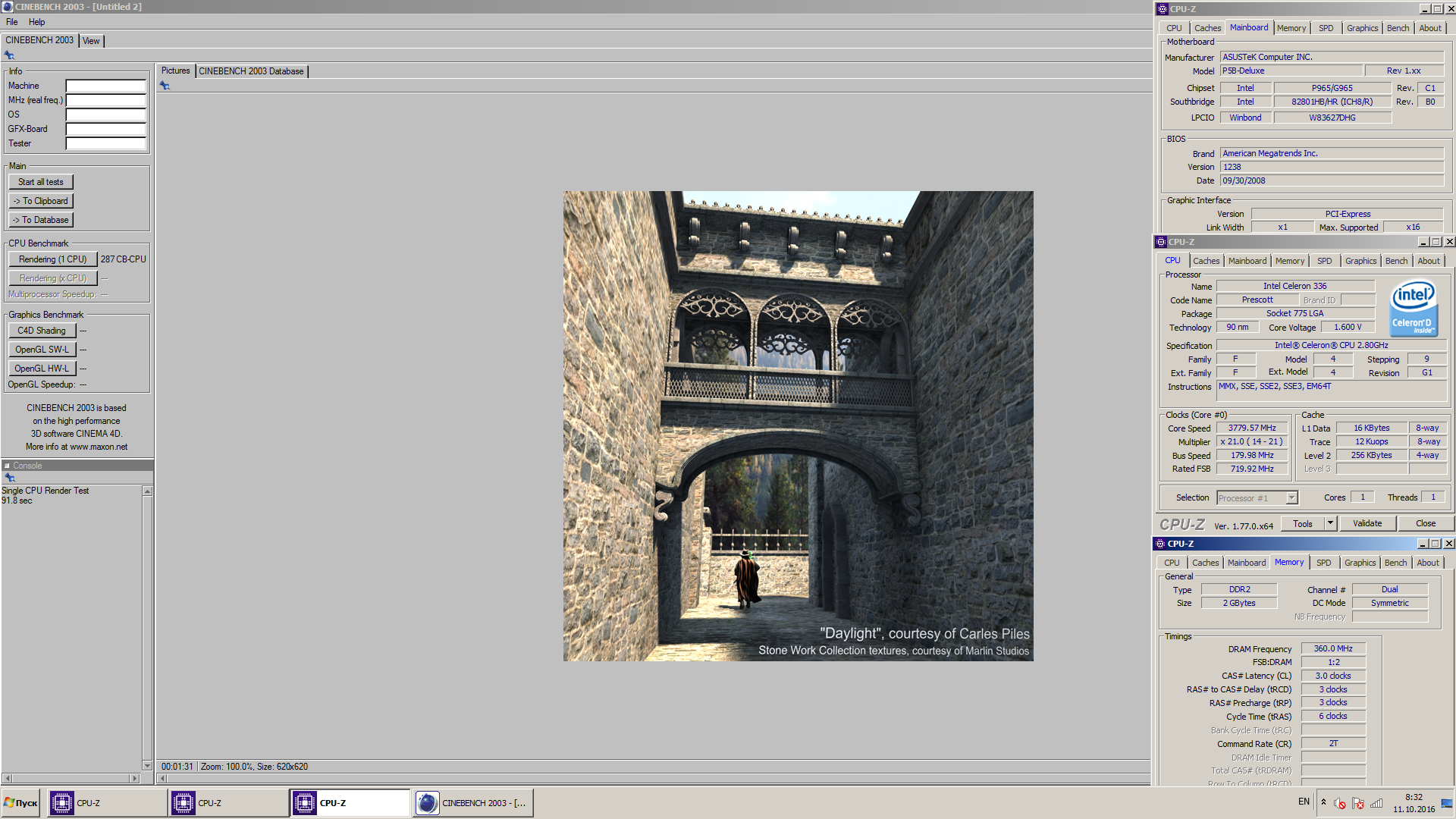Open Mainboard tab in bottom CPU-Z Memory window
The height and width of the screenshot is (819, 1456).
pyautogui.click(x=1246, y=563)
